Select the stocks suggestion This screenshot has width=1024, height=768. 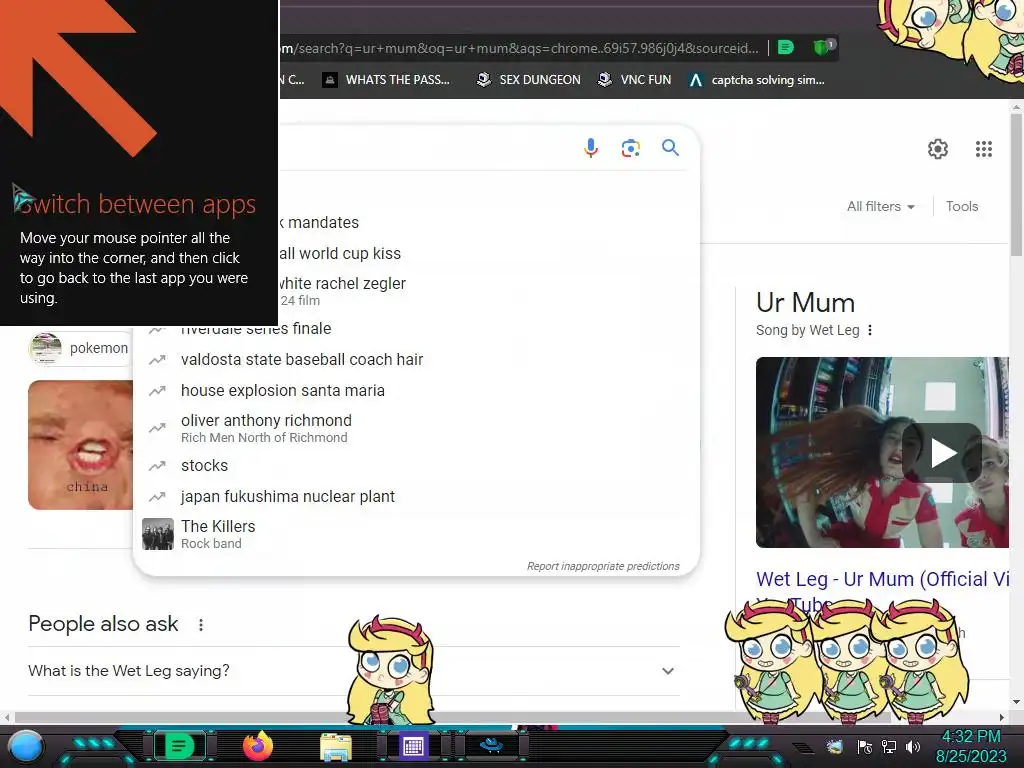coord(416,466)
